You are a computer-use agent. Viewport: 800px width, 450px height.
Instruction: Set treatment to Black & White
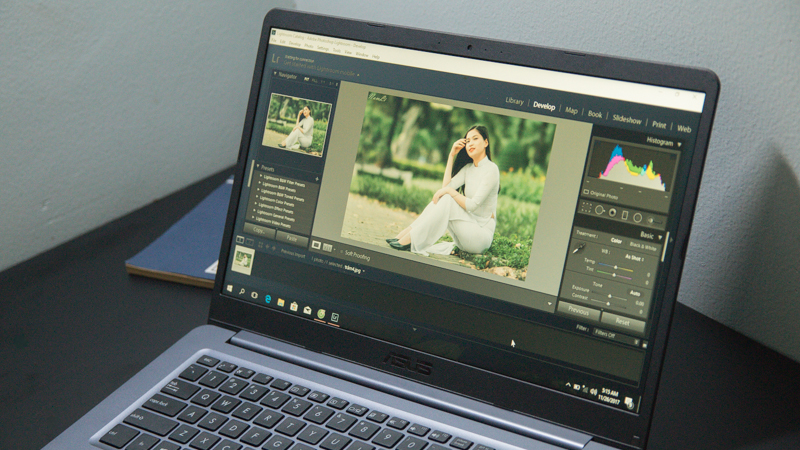pyautogui.click(x=643, y=246)
